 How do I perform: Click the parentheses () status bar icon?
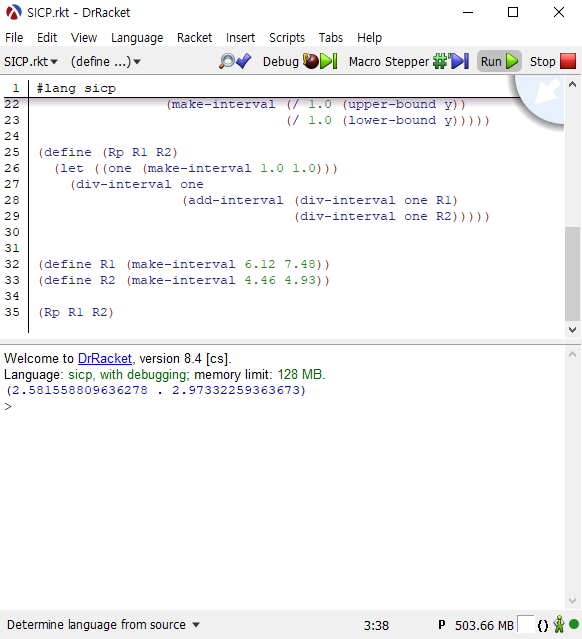click(x=542, y=625)
